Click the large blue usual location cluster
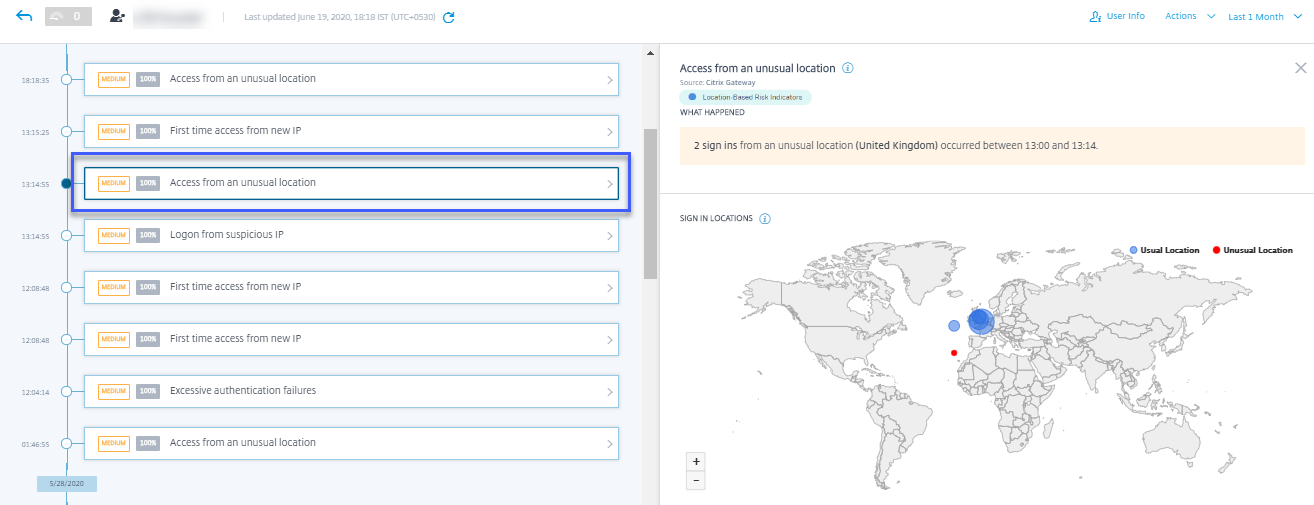The image size is (1314, 505). point(981,320)
